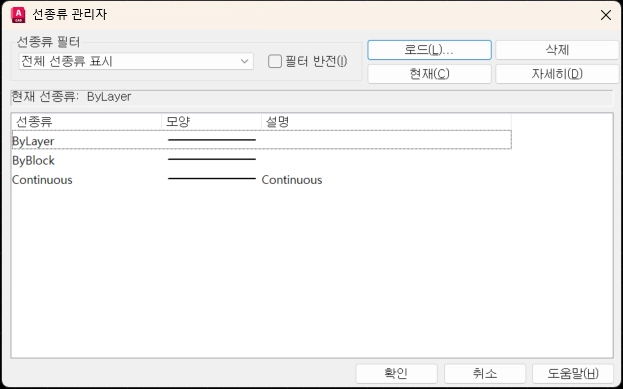
Task: Click the 로드(L)... button
Action: point(429,50)
